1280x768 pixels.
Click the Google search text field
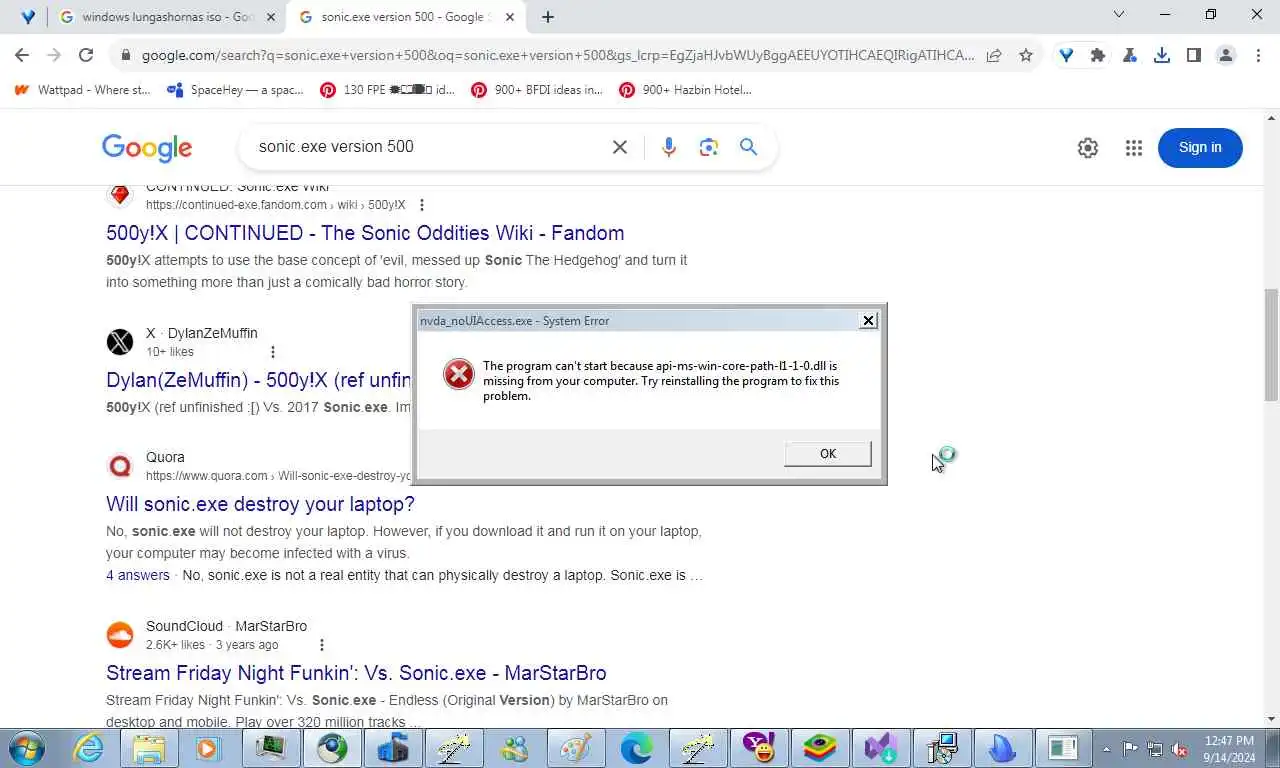[425, 147]
